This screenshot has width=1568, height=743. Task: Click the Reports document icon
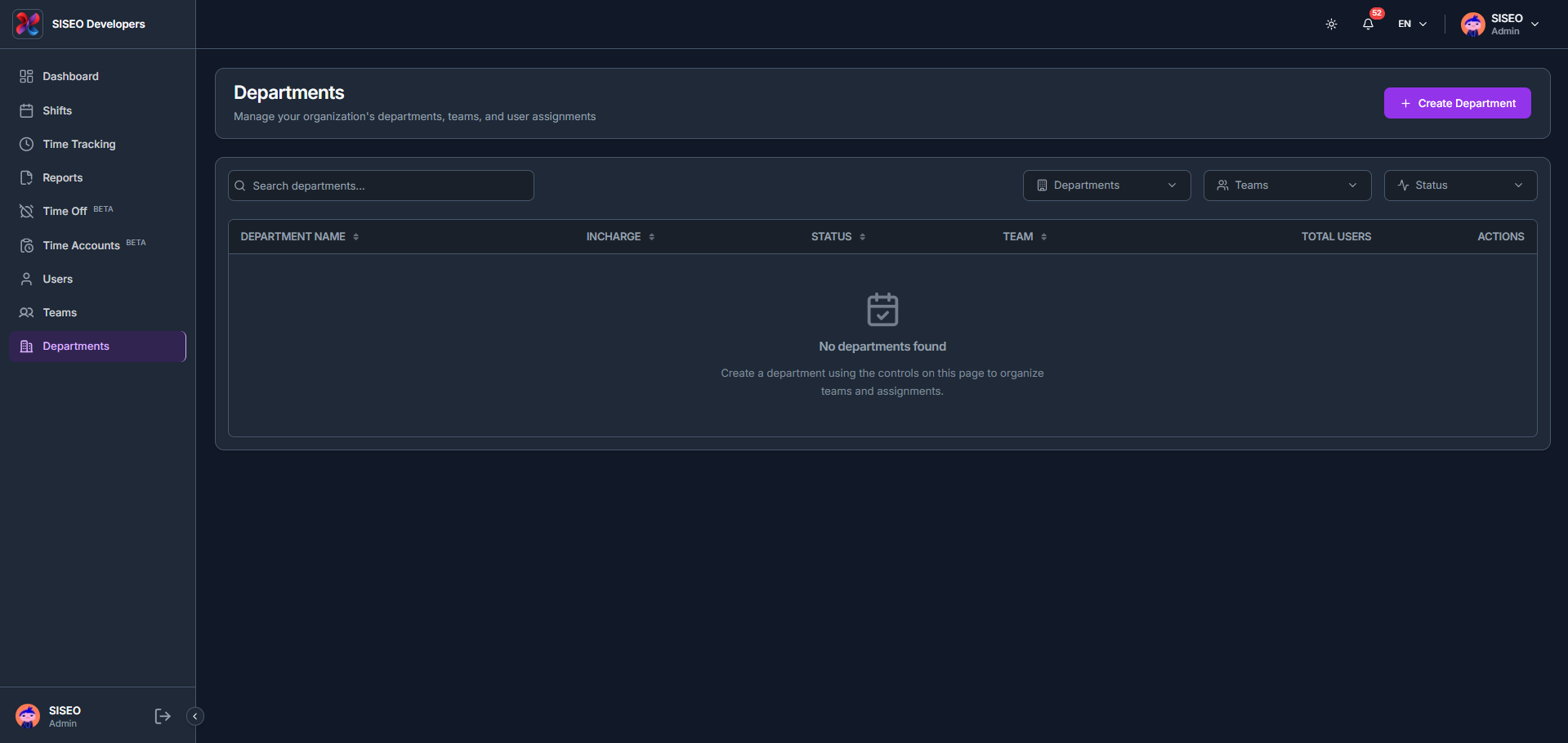pyautogui.click(x=26, y=177)
